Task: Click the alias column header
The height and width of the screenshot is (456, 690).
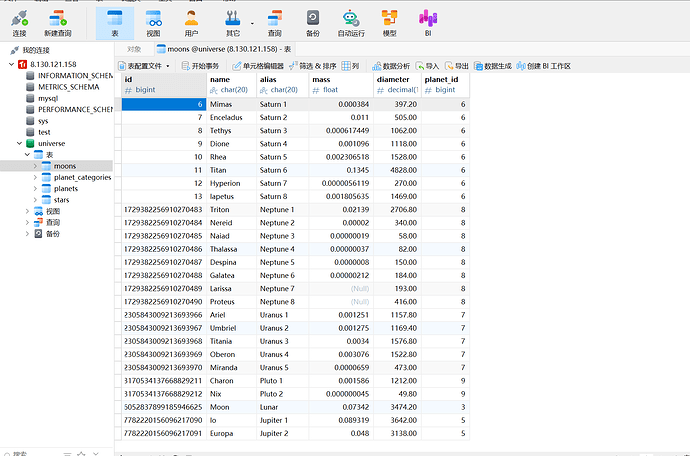Action: tap(283, 85)
